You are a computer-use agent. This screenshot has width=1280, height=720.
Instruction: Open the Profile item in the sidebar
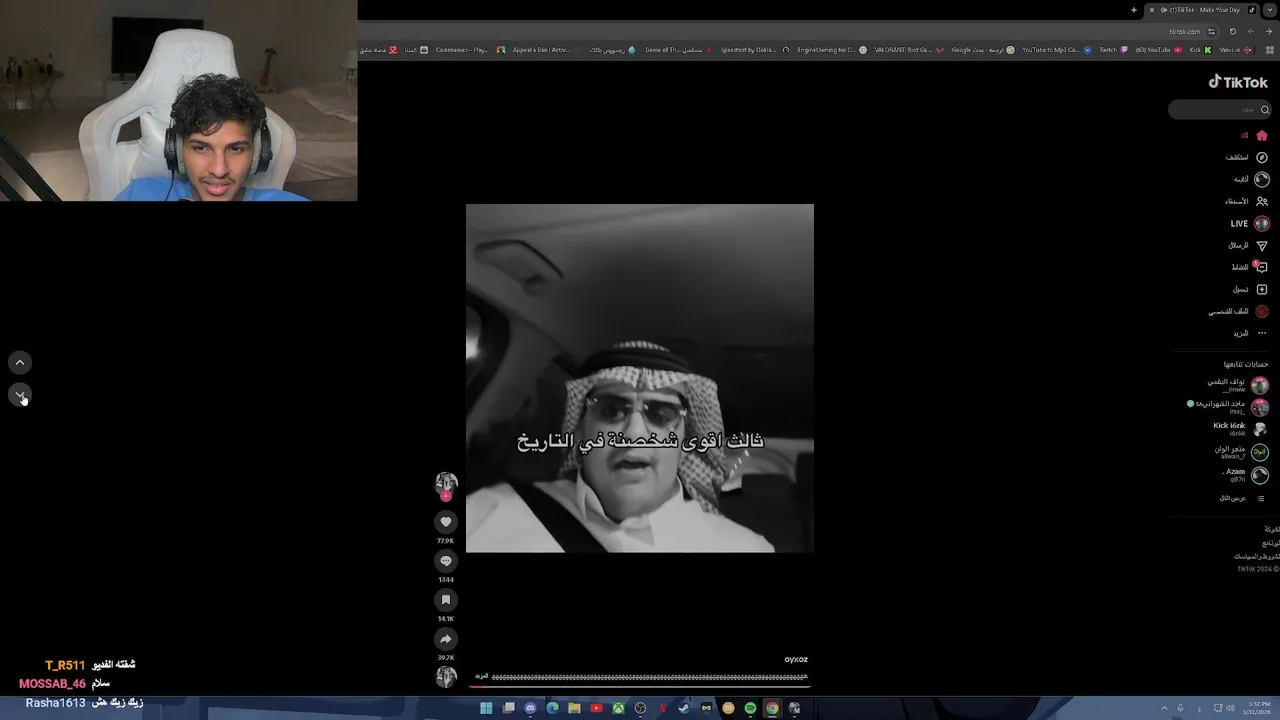point(1238,311)
